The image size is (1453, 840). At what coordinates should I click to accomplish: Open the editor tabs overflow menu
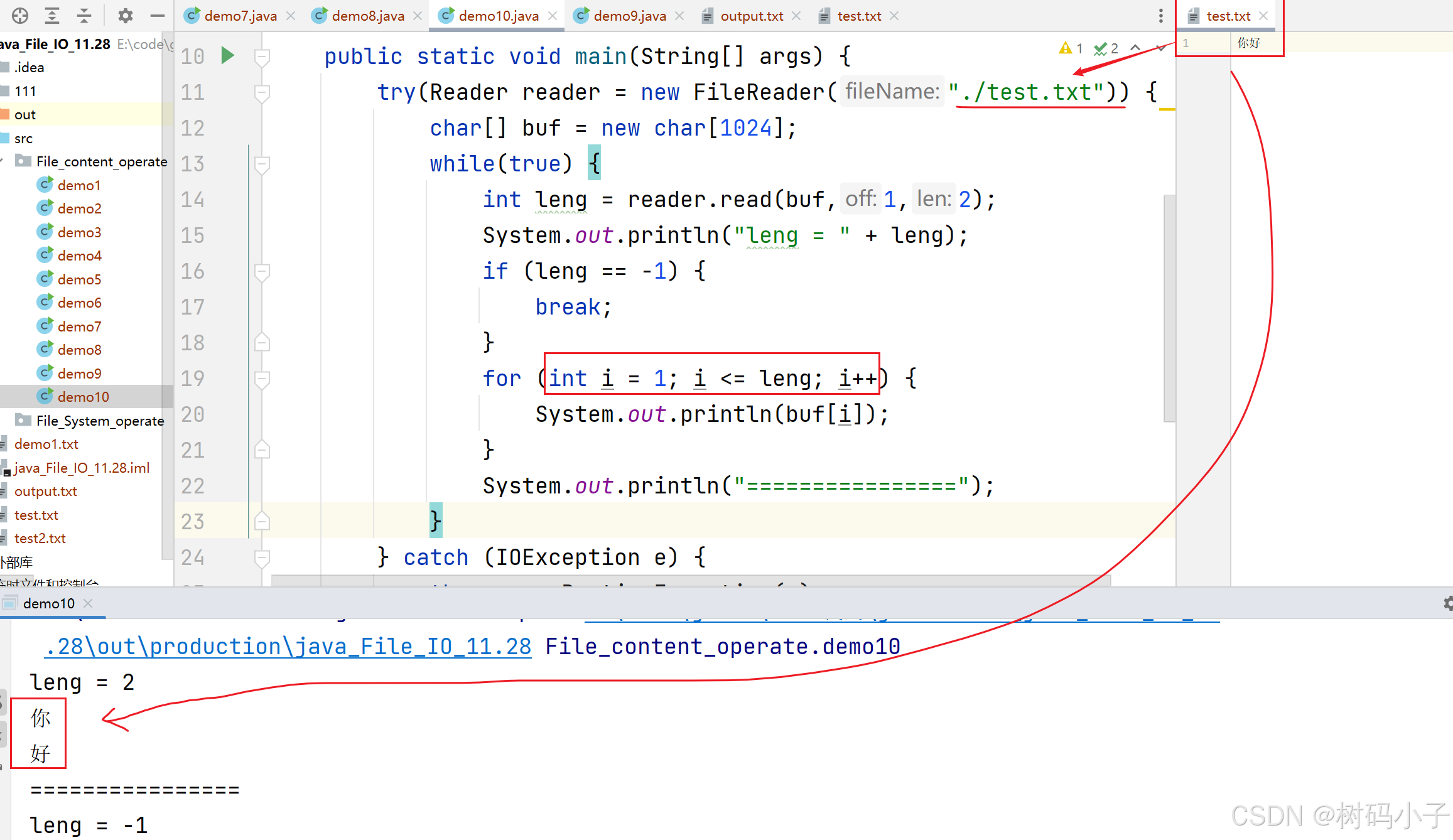click(1160, 16)
